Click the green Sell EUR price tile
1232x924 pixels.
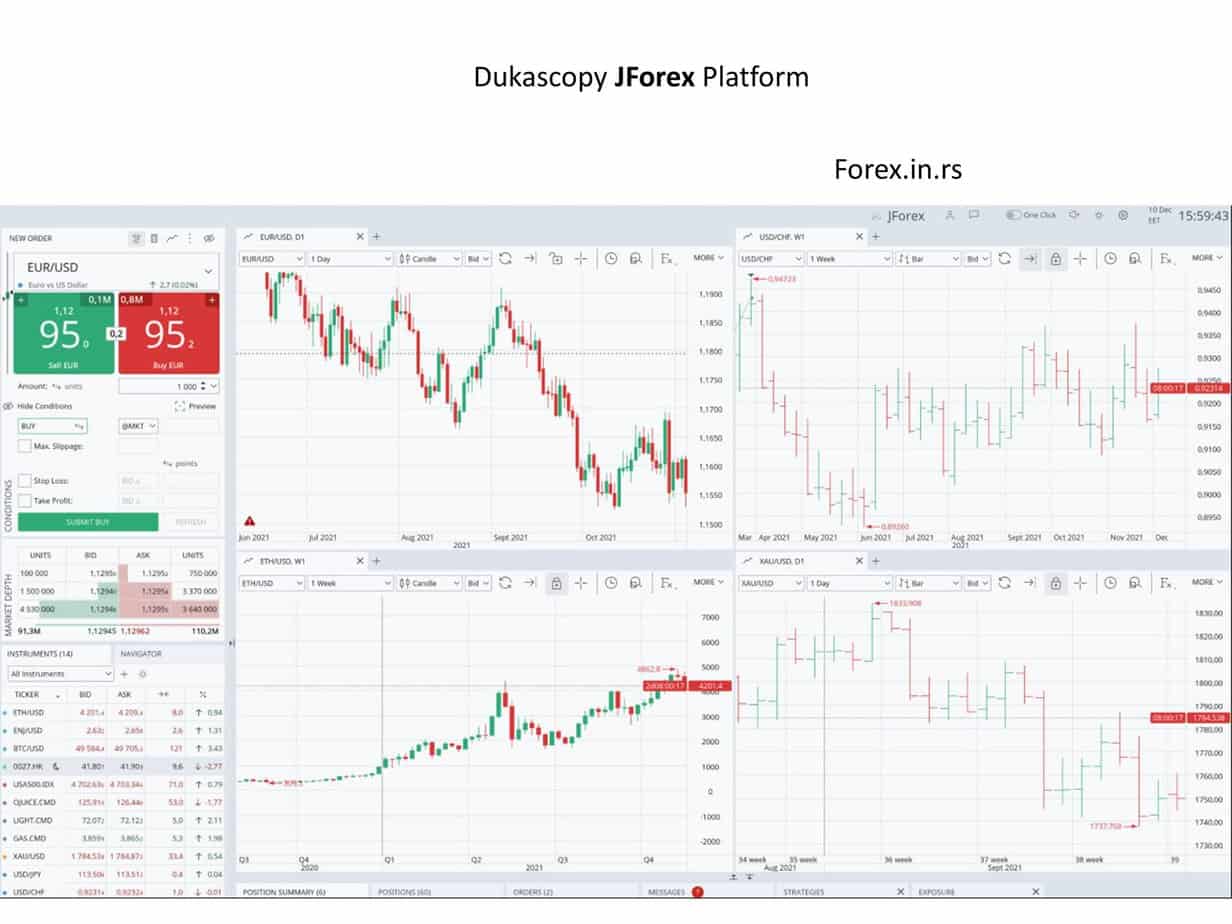pos(64,332)
